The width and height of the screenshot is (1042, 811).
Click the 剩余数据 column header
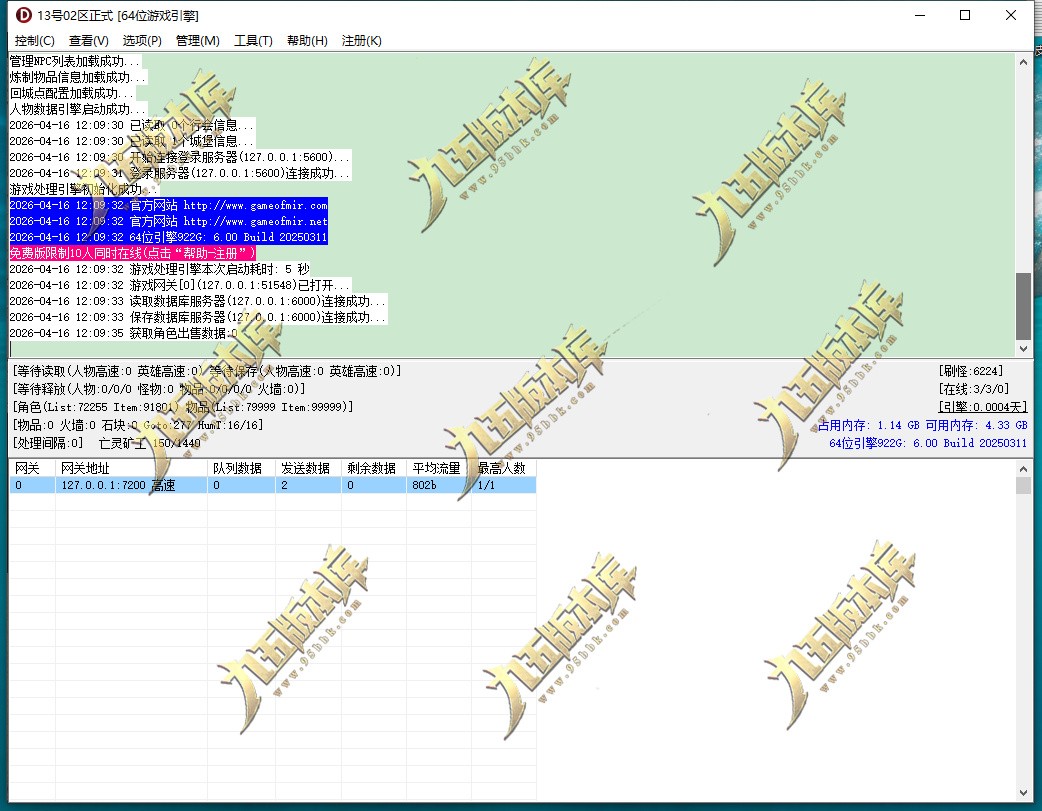[373, 468]
